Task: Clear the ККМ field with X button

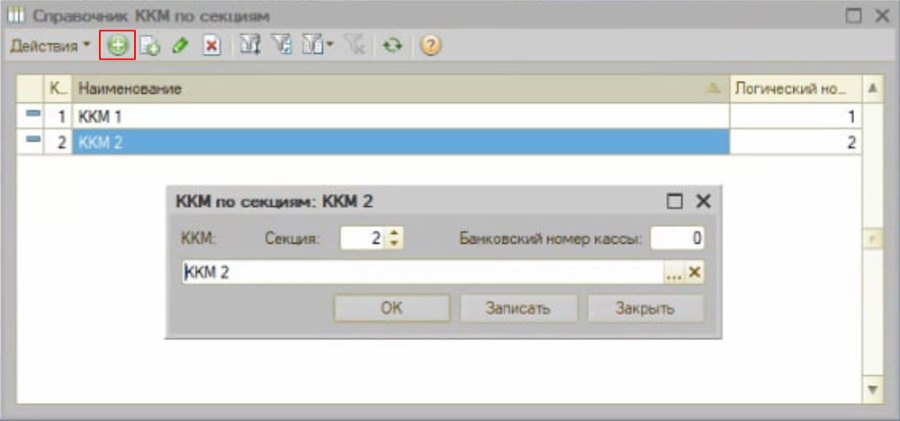Action: click(x=694, y=273)
